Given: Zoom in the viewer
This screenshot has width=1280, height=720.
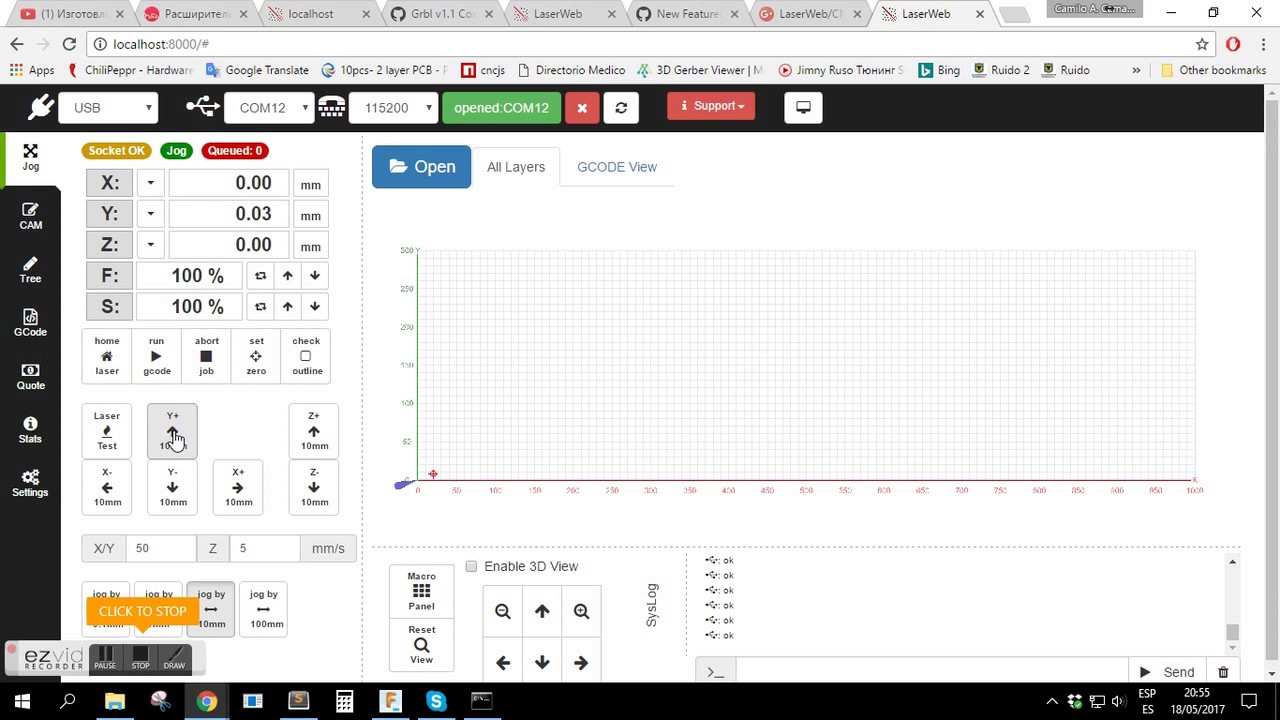Looking at the screenshot, I should [581, 611].
